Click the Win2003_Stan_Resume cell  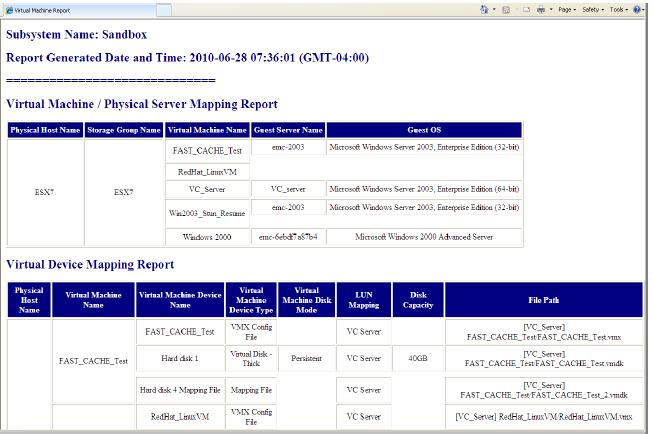[207, 213]
